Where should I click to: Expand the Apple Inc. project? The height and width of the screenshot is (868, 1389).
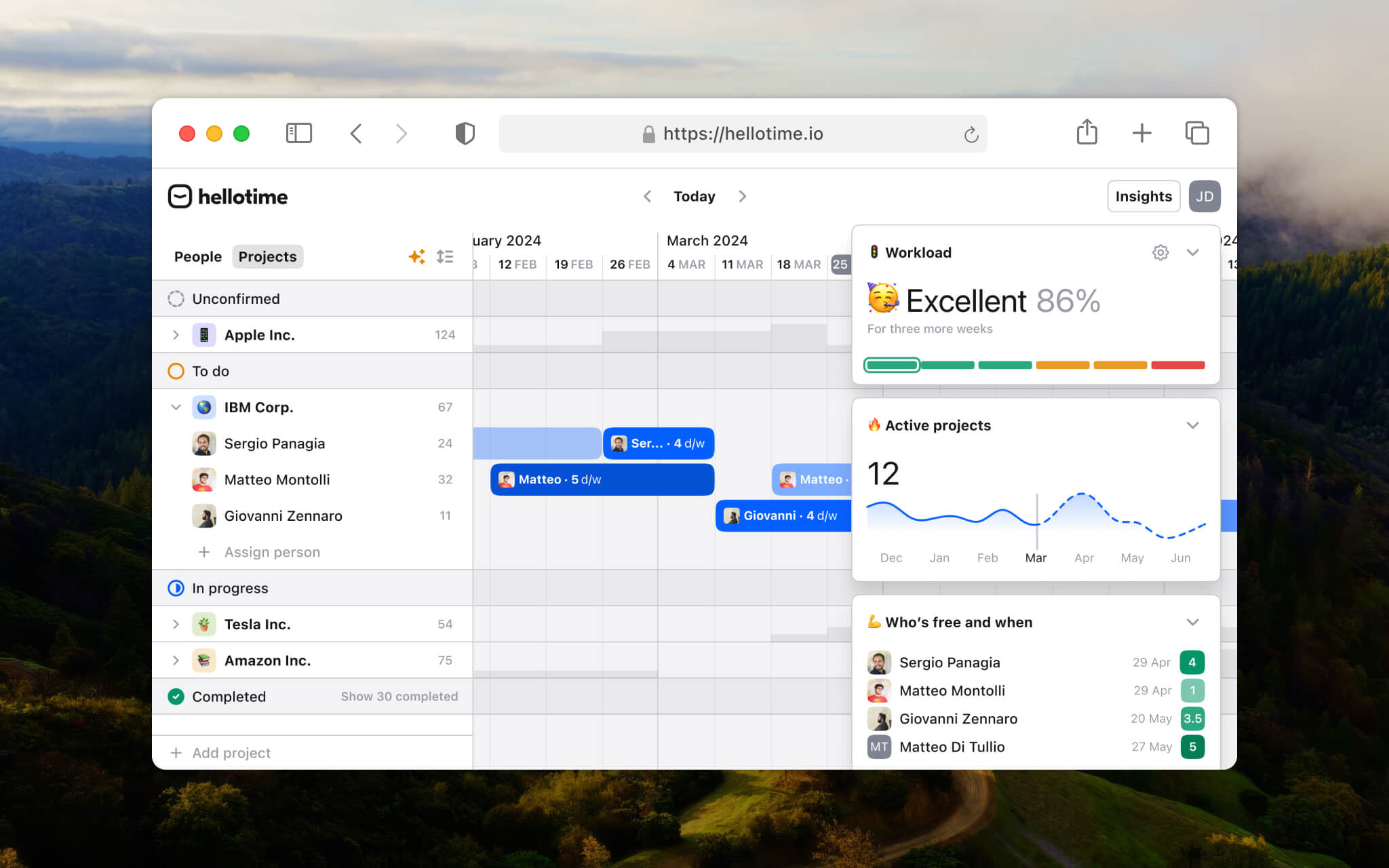pos(176,335)
